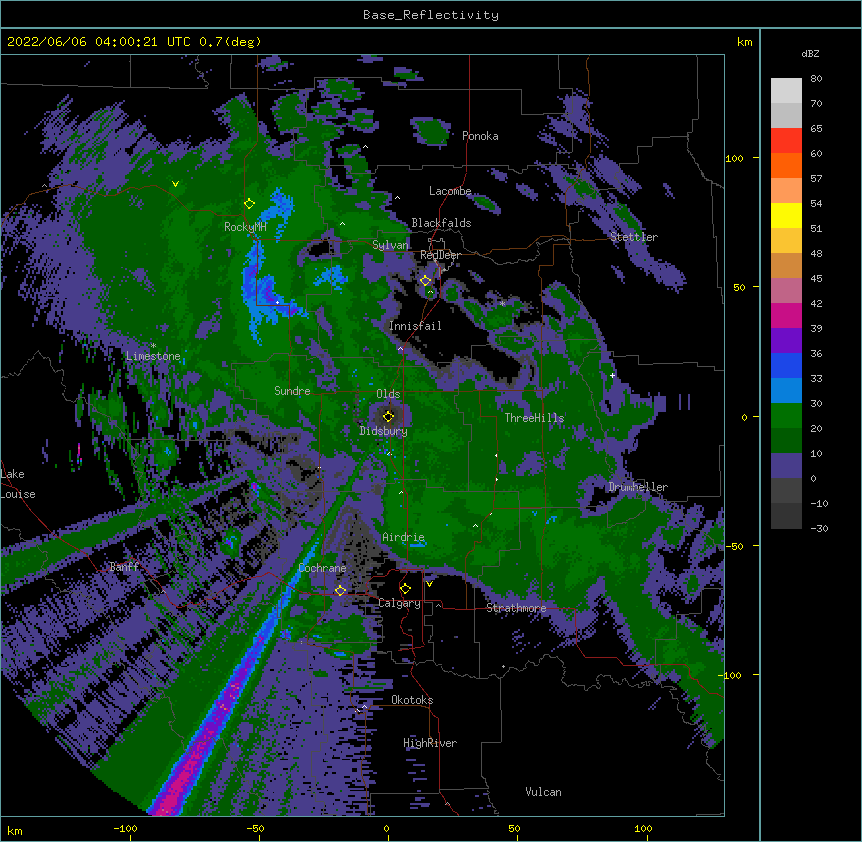
Task: Click the Airdrie city label
Action: coord(403,537)
